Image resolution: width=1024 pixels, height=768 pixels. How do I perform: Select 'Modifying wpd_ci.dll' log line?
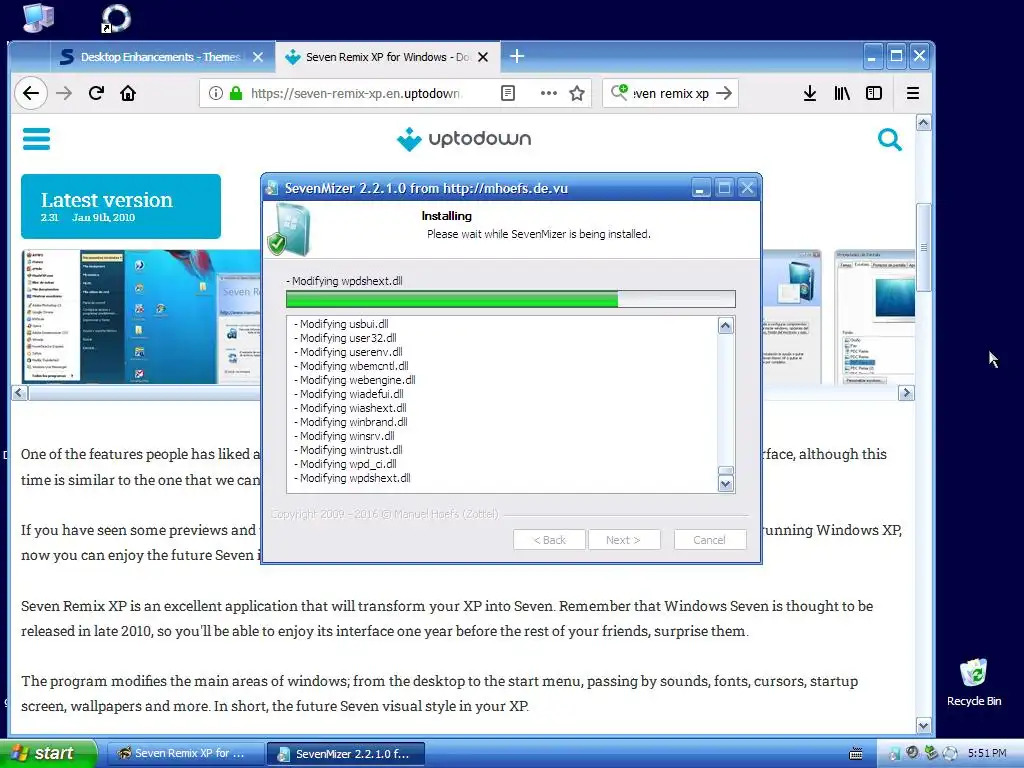tap(345, 464)
